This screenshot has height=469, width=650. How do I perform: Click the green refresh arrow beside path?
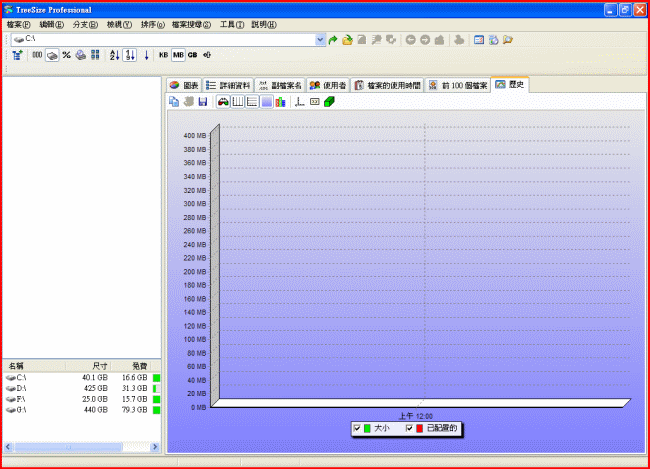point(333,40)
